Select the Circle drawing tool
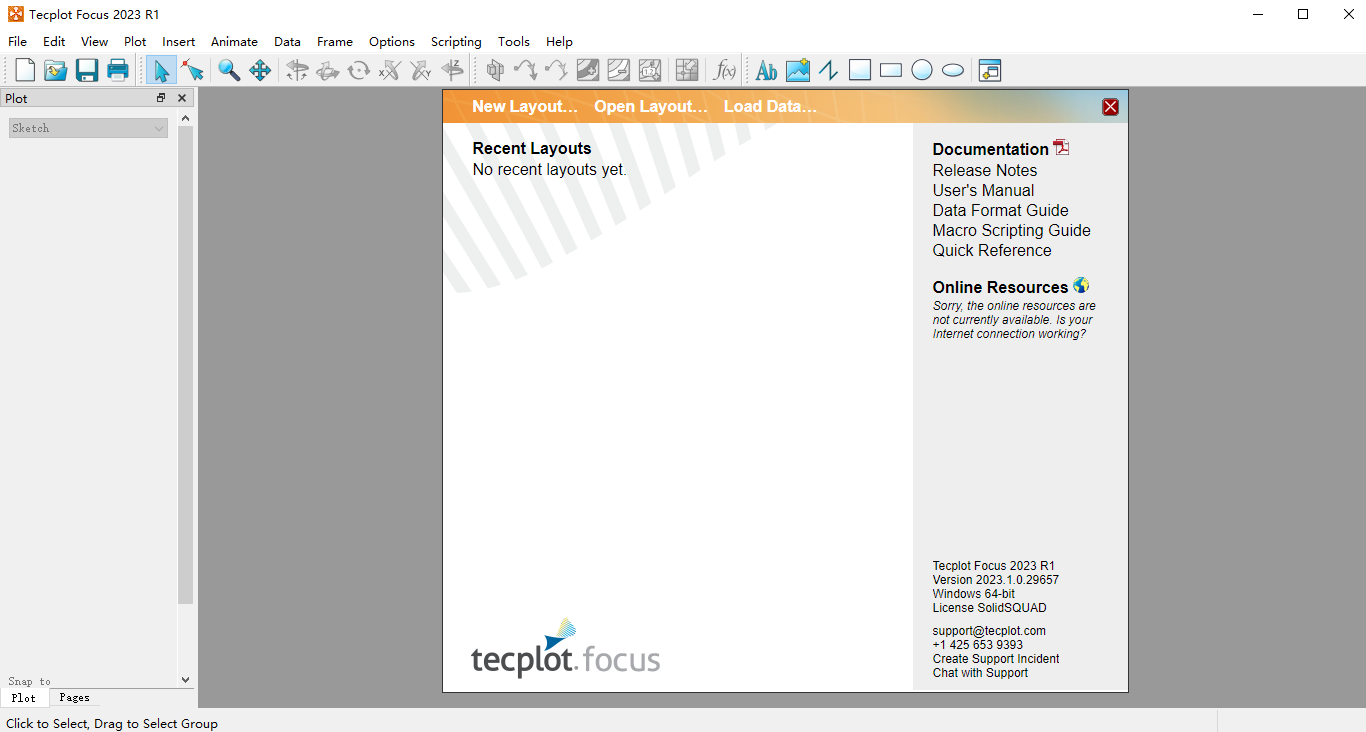1366x732 pixels. point(922,70)
